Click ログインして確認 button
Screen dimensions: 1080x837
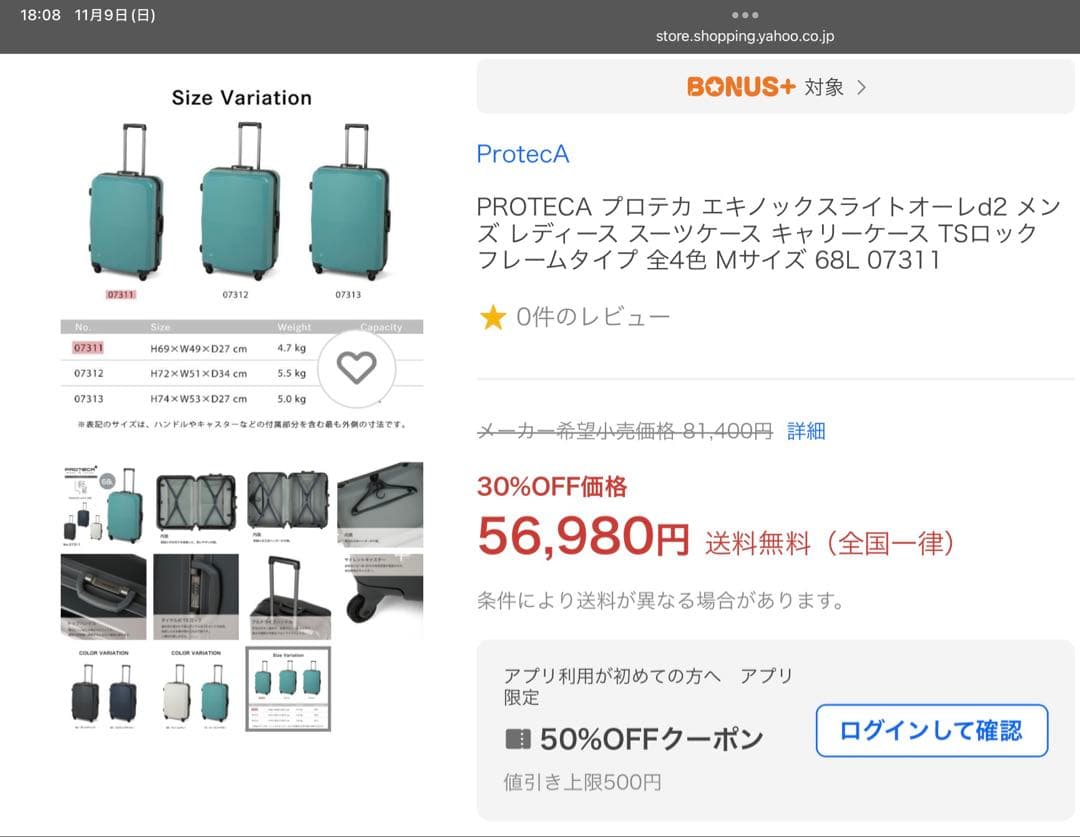pyautogui.click(x=931, y=731)
